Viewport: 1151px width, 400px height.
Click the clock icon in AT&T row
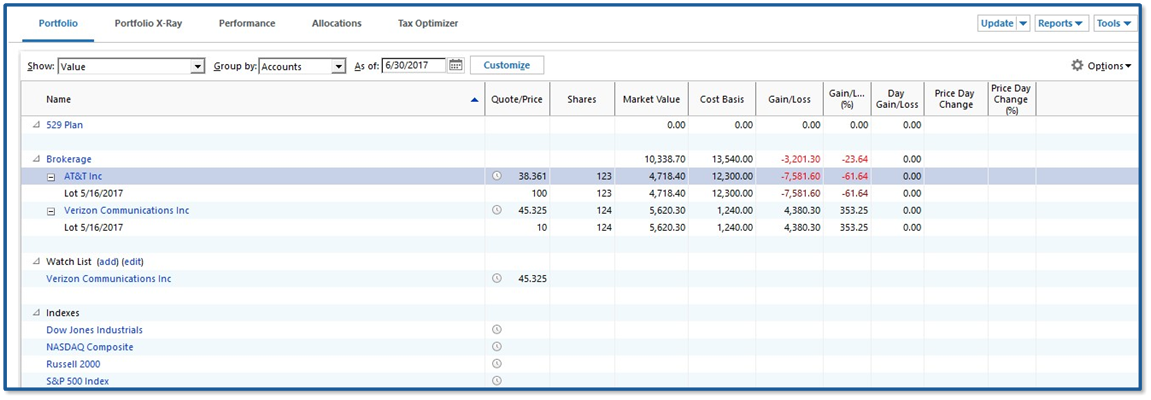click(x=497, y=176)
